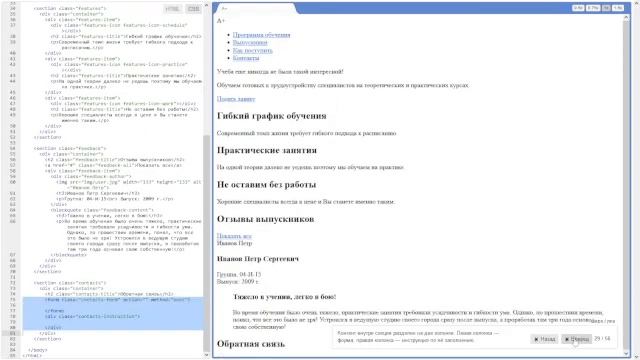Click the code editor scroll-up arrow

(x=207, y=5)
